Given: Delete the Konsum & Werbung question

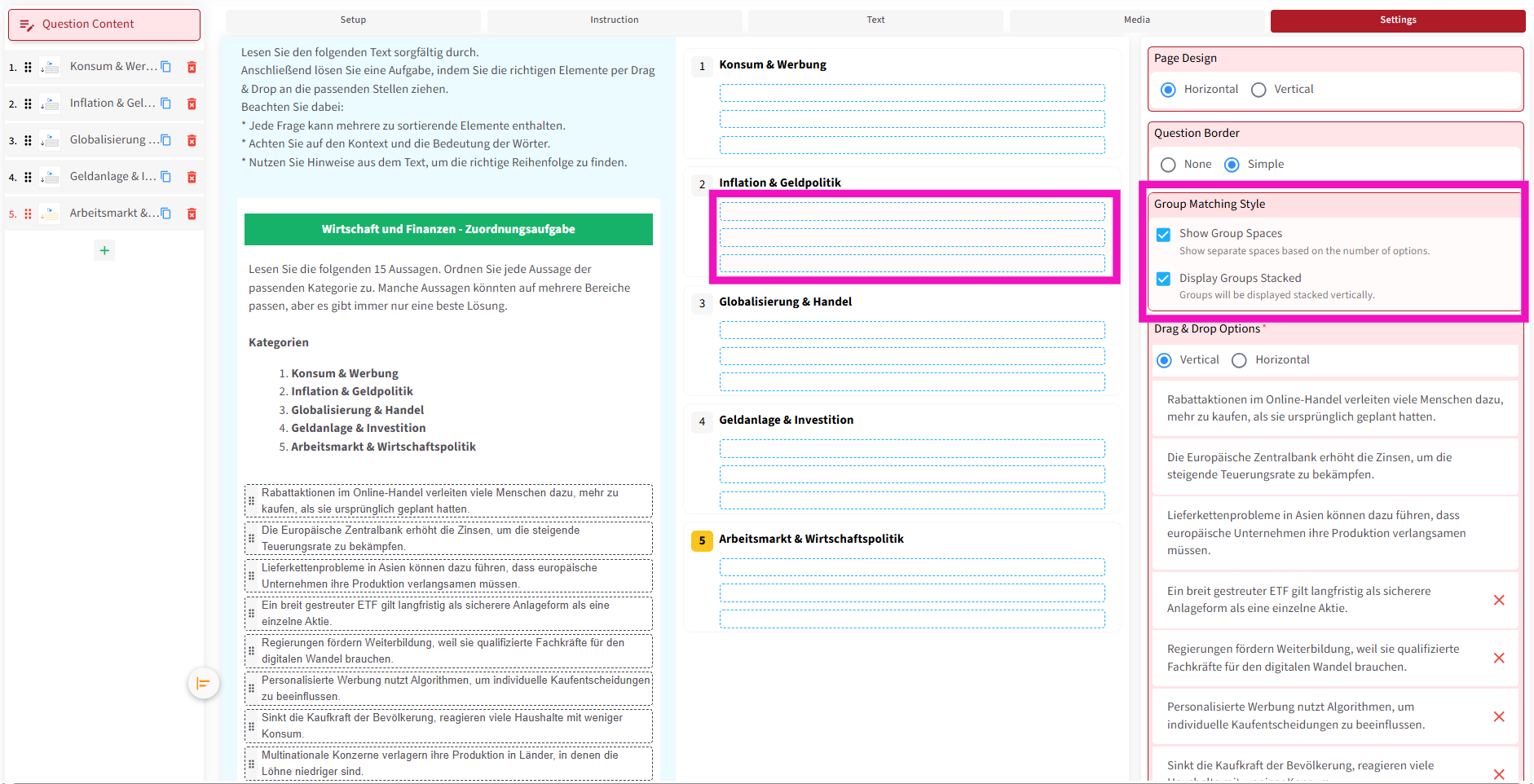Looking at the screenshot, I should (192, 67).
